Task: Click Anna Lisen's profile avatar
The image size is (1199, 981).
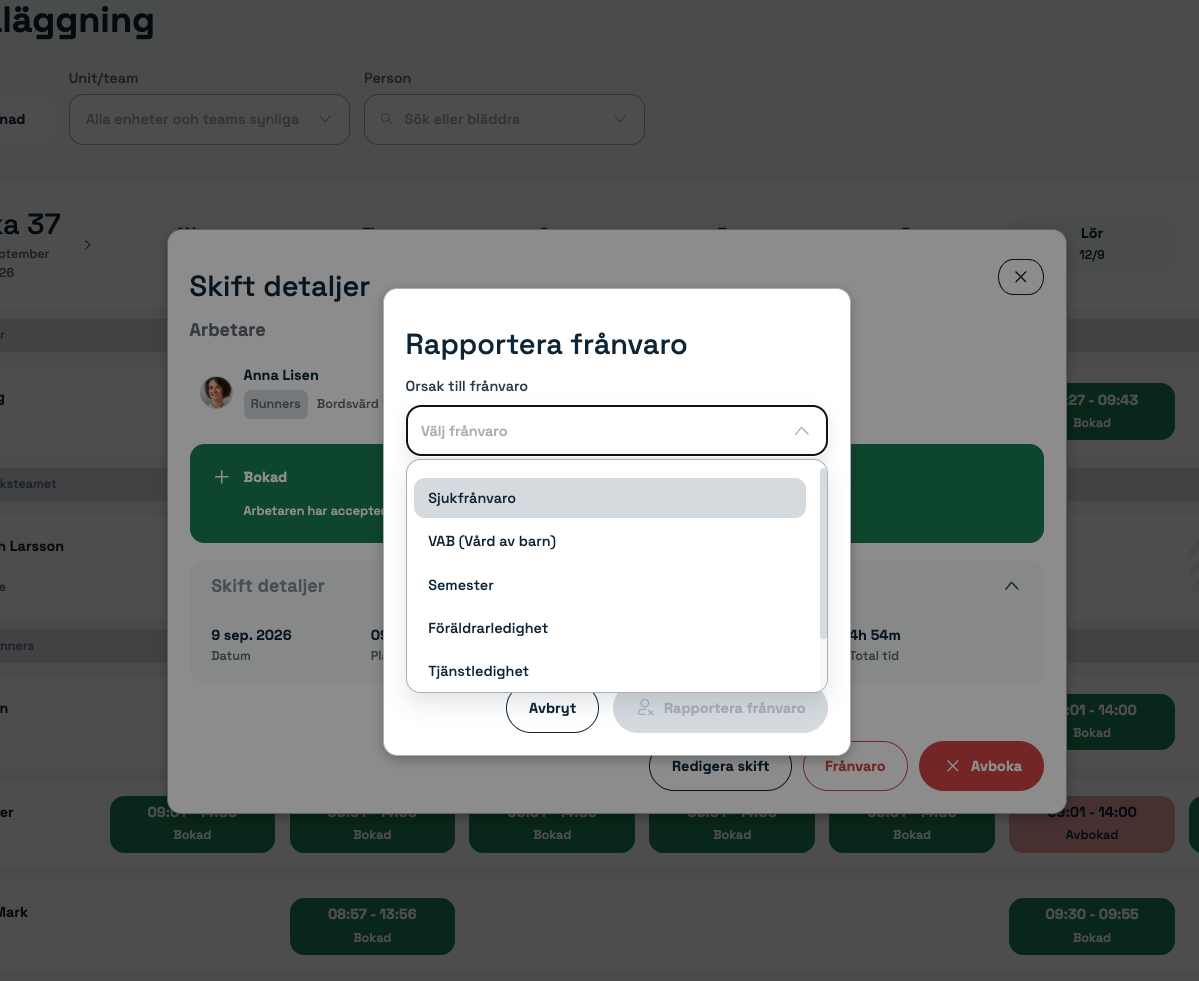Action: click(216, 392)
